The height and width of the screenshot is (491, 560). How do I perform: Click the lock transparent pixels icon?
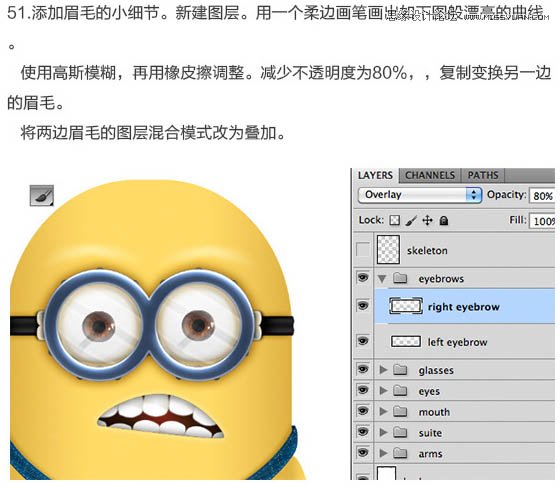pyautogui.click(x=395, y=220)
